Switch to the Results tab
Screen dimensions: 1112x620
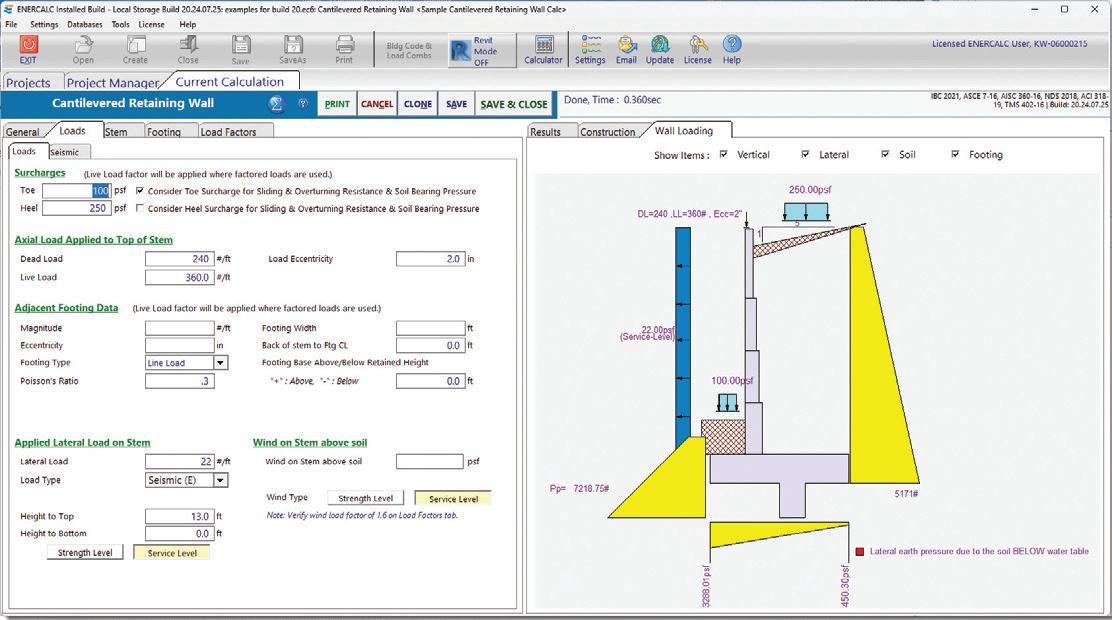545,132
